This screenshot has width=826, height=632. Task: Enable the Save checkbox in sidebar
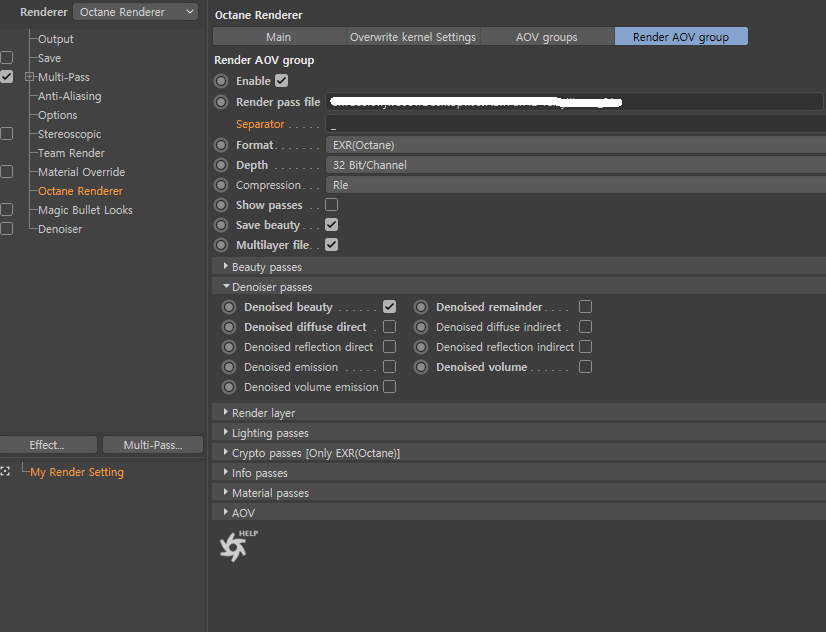[x=6, y=57]
